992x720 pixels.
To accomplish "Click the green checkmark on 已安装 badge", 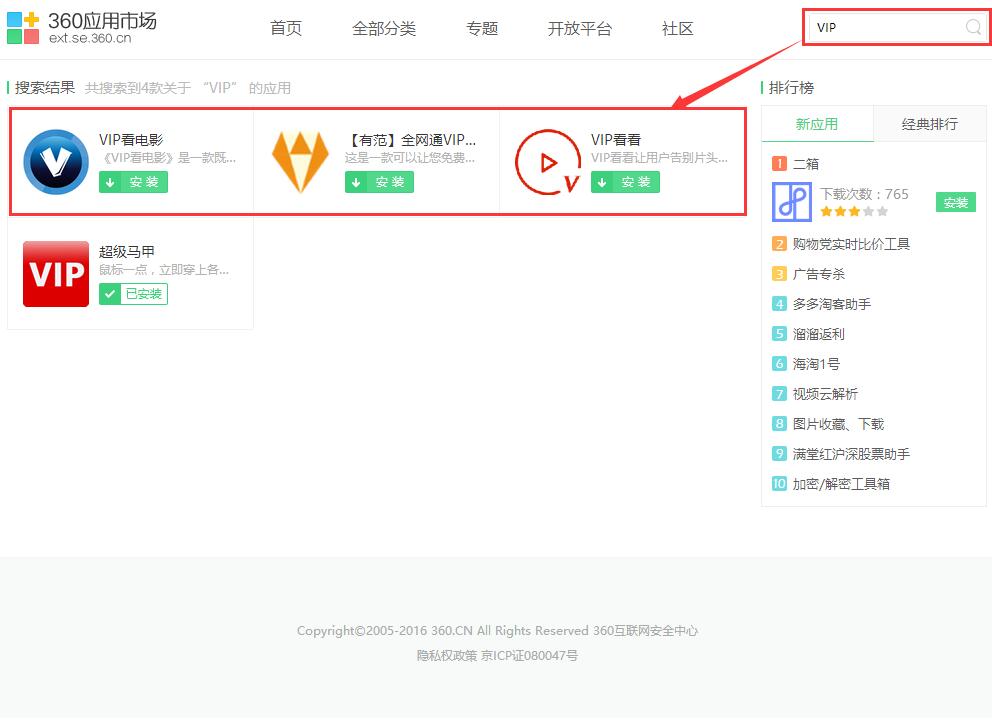I will [111, 294].
